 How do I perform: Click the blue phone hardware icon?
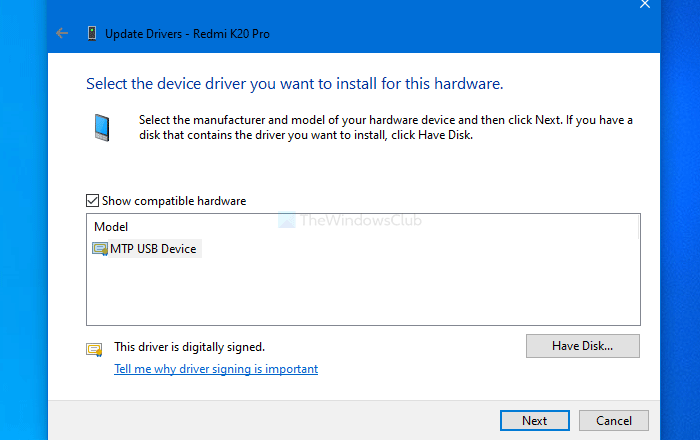tap(102, 128)
